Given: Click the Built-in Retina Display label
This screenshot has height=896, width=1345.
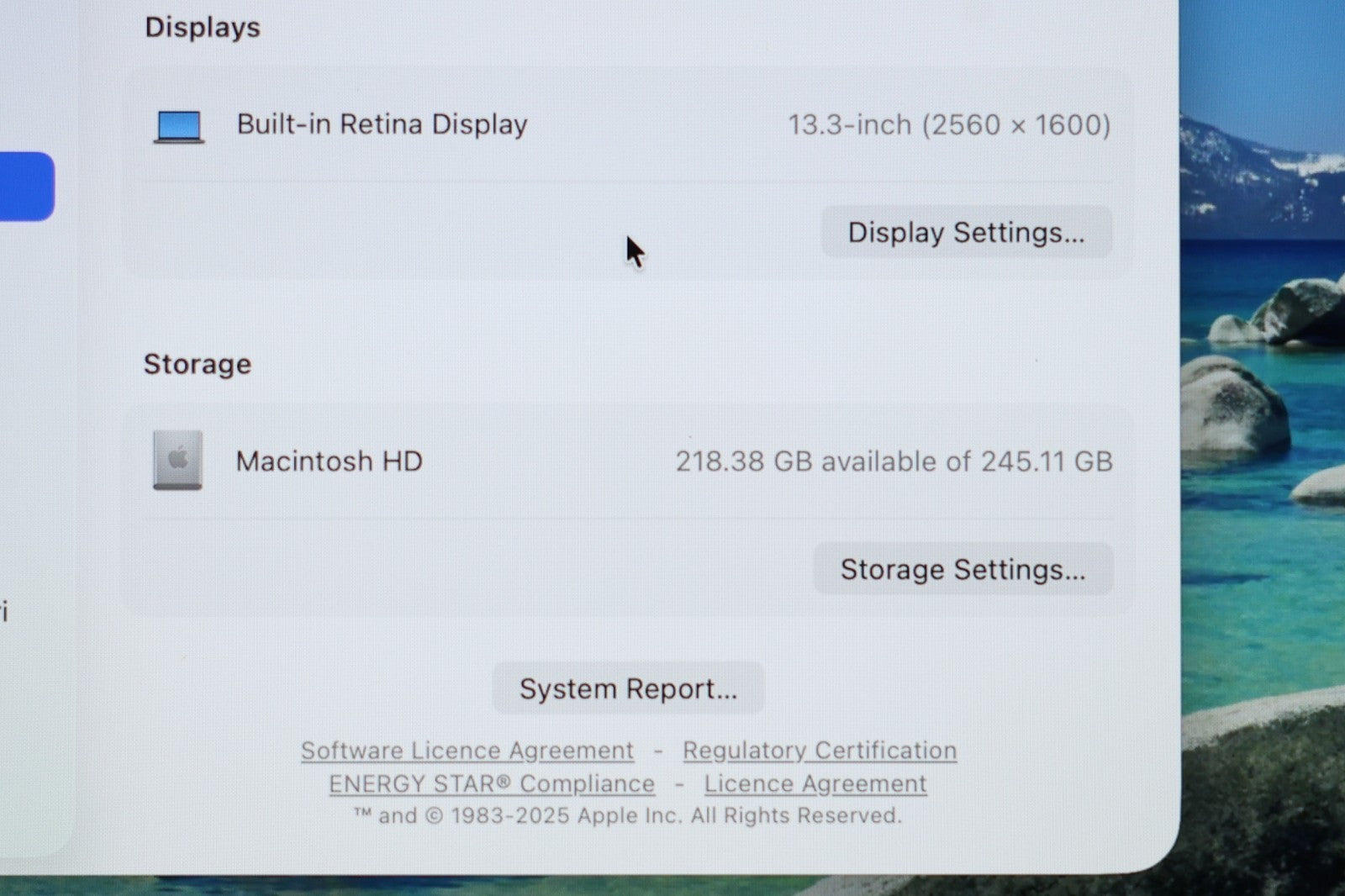Looking at the screenshot, I should click(x=382, y=124).
